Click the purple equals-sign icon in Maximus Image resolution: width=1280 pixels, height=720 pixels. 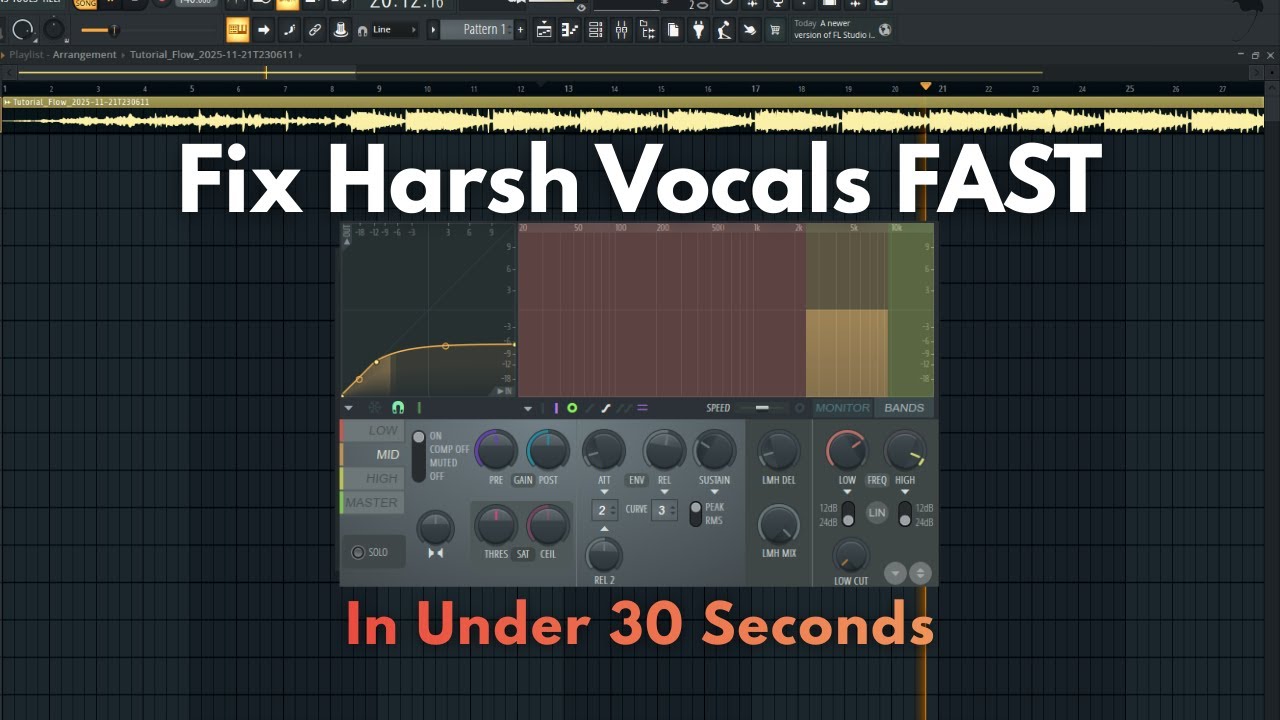point(643,408)
